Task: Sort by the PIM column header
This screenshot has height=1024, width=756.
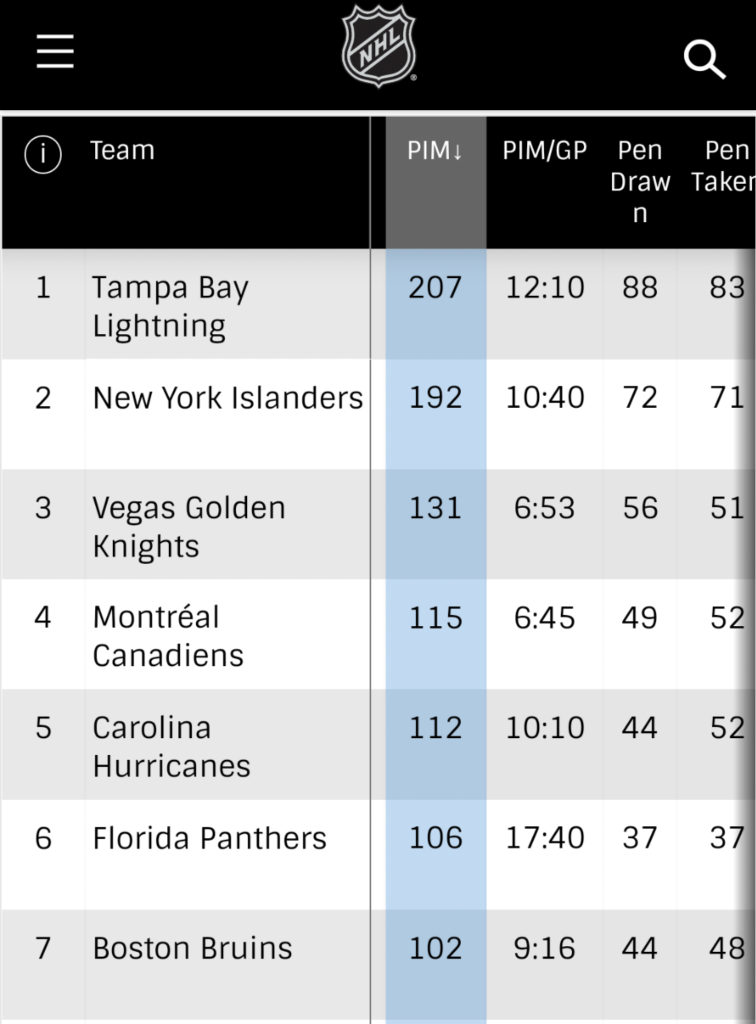Action: (x=435, y=151)
